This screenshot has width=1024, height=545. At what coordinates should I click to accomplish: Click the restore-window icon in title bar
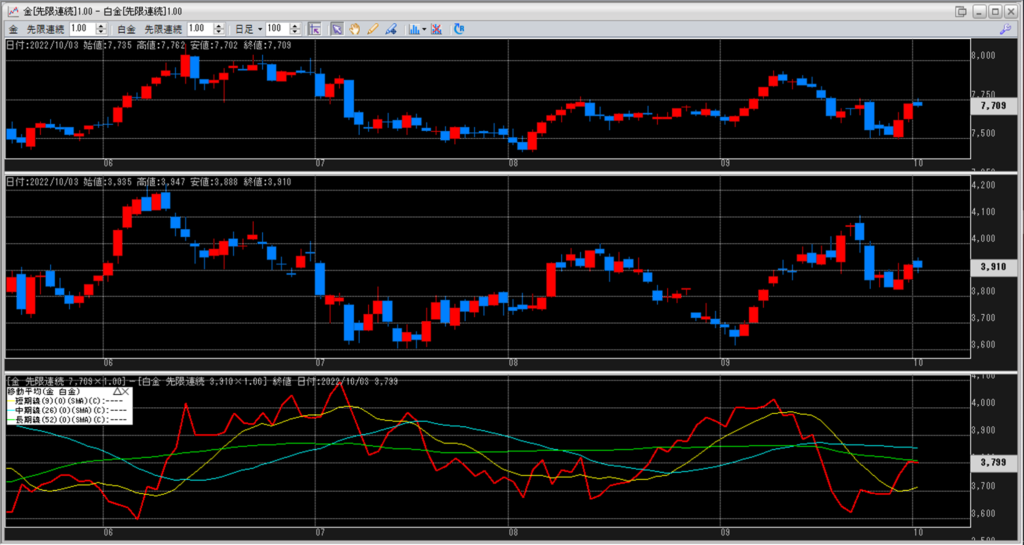pos(961,10)
